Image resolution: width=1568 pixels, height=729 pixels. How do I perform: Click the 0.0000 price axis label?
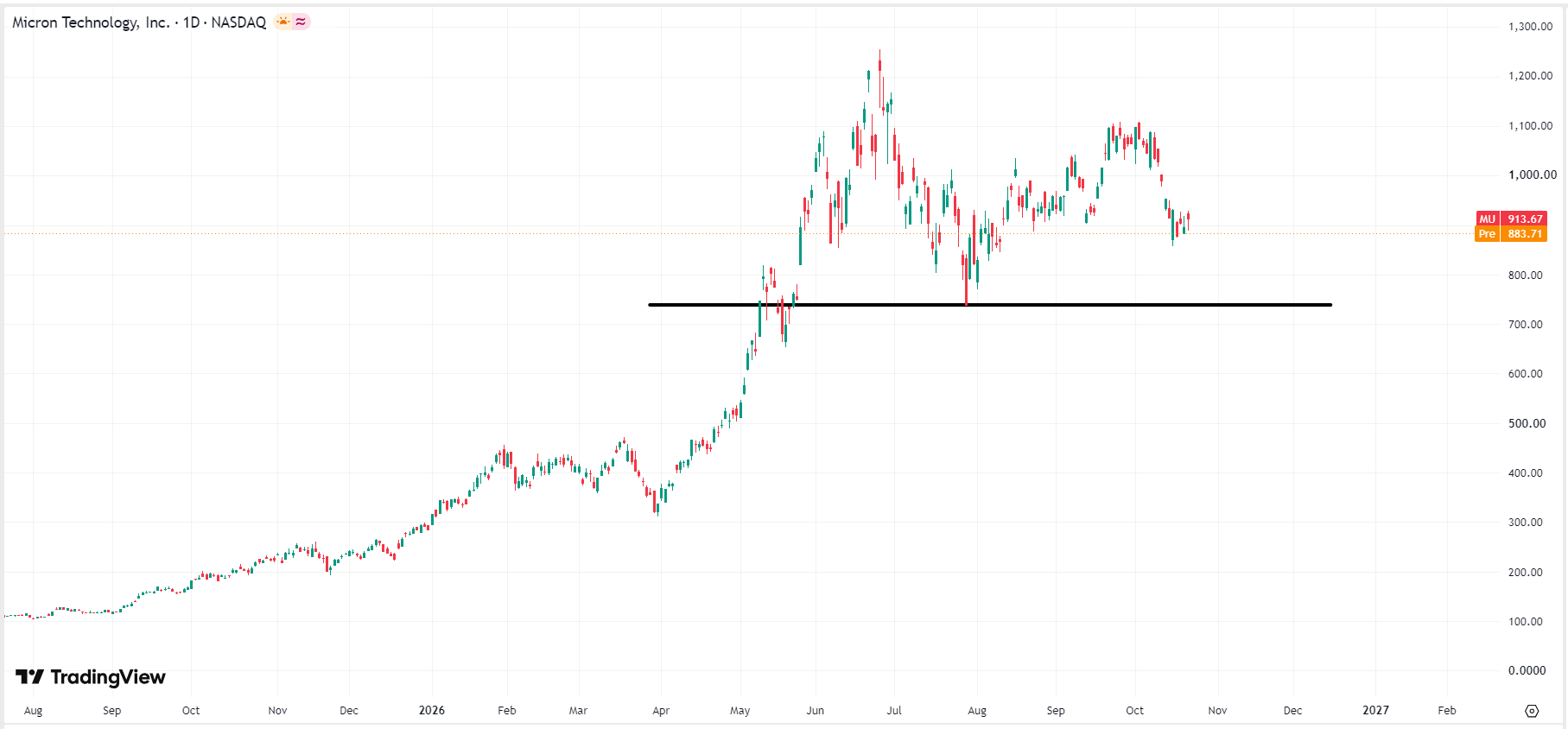(x=1527, y=671)
